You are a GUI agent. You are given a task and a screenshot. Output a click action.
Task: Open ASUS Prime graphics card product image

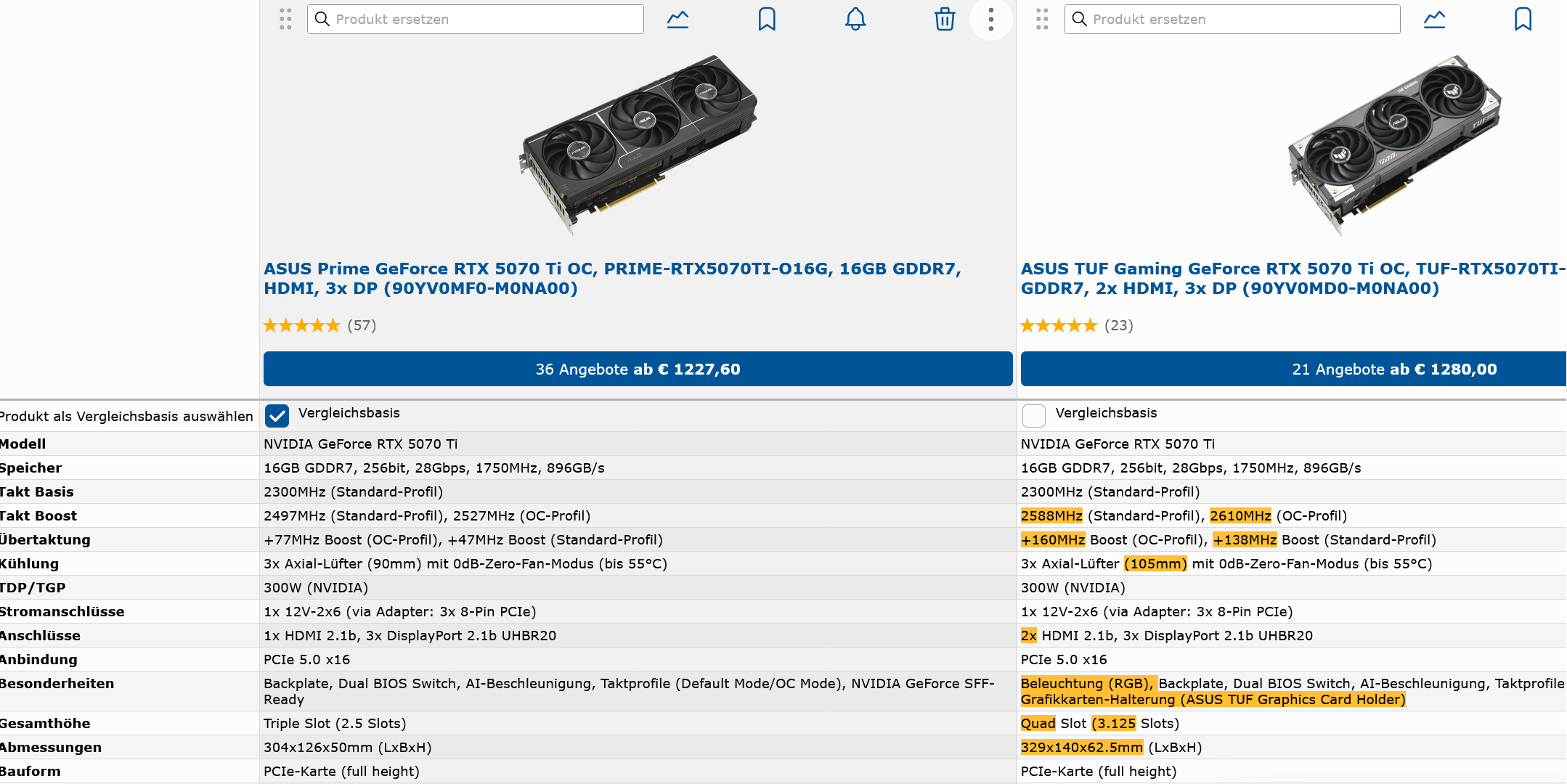click(x=638, y=145)
